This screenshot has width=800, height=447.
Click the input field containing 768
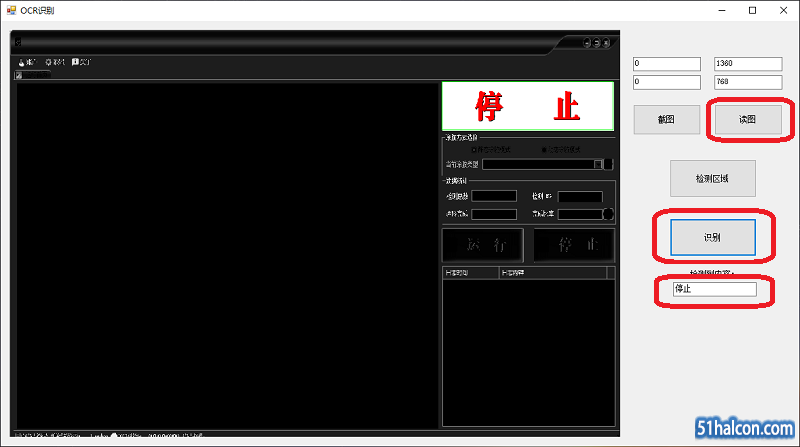746,82
